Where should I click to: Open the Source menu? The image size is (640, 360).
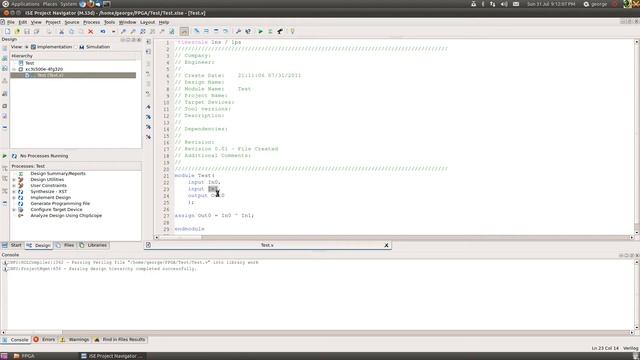(72, 22)
